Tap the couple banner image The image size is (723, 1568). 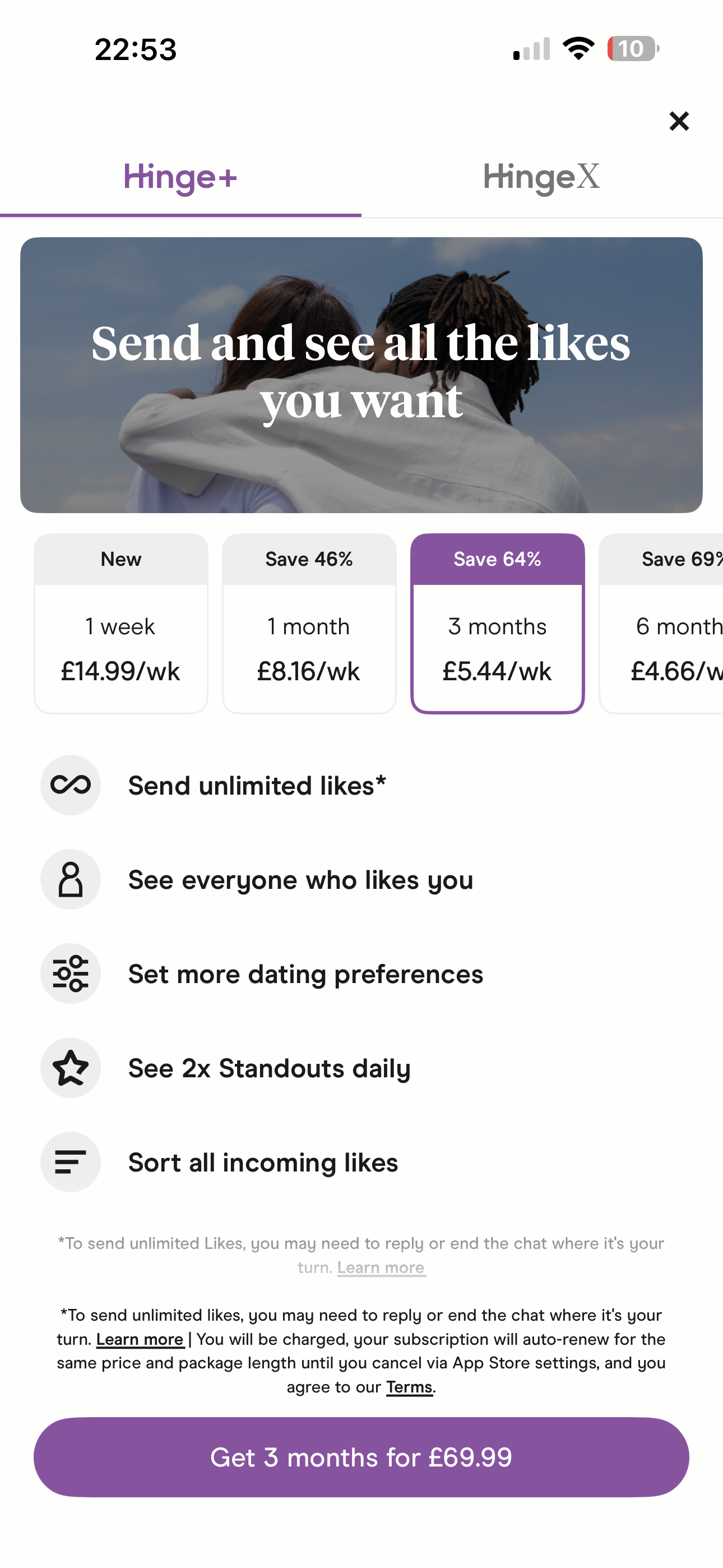coord(361,375)
